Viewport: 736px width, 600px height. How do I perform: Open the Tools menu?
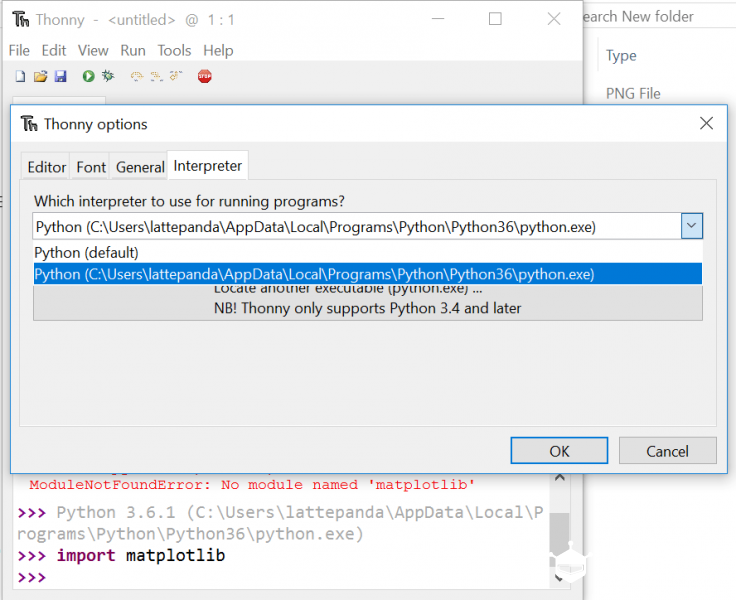click(x=174, y=50)
